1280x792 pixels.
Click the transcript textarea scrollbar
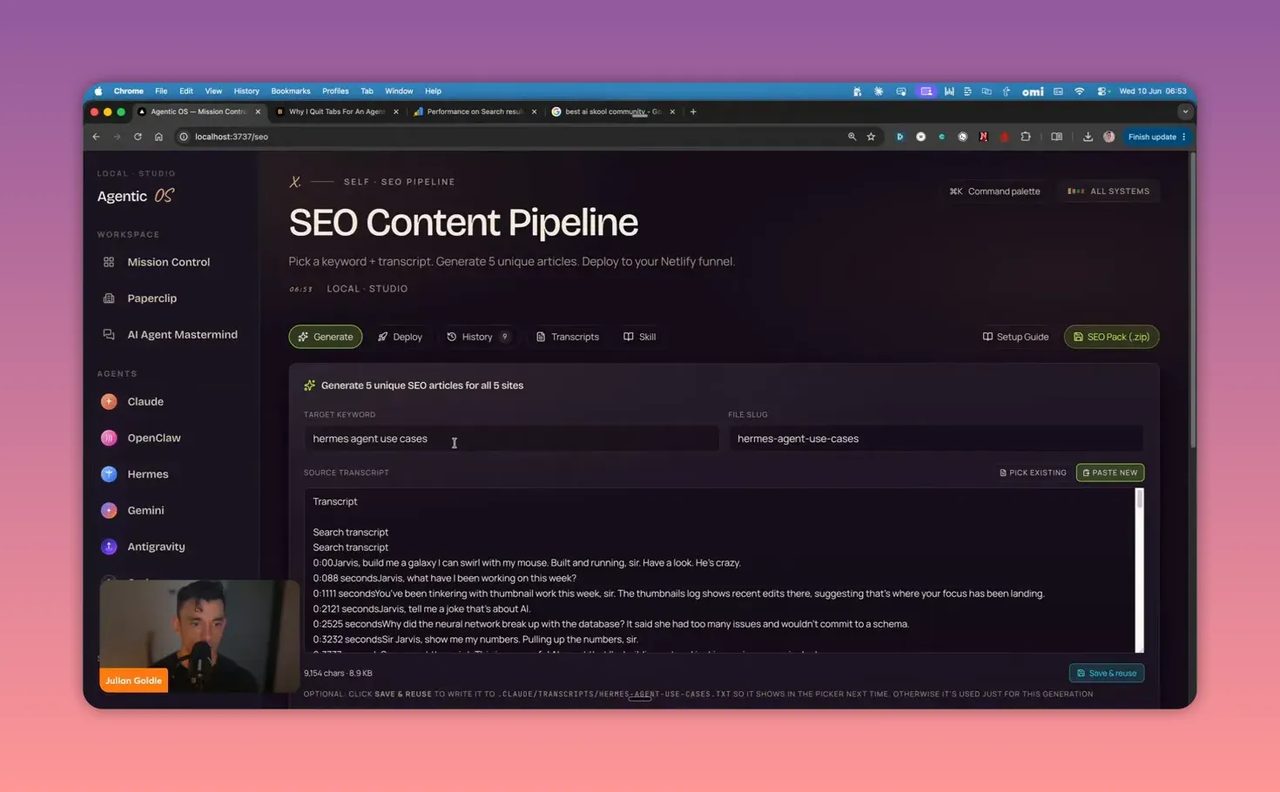(1139, 501)
